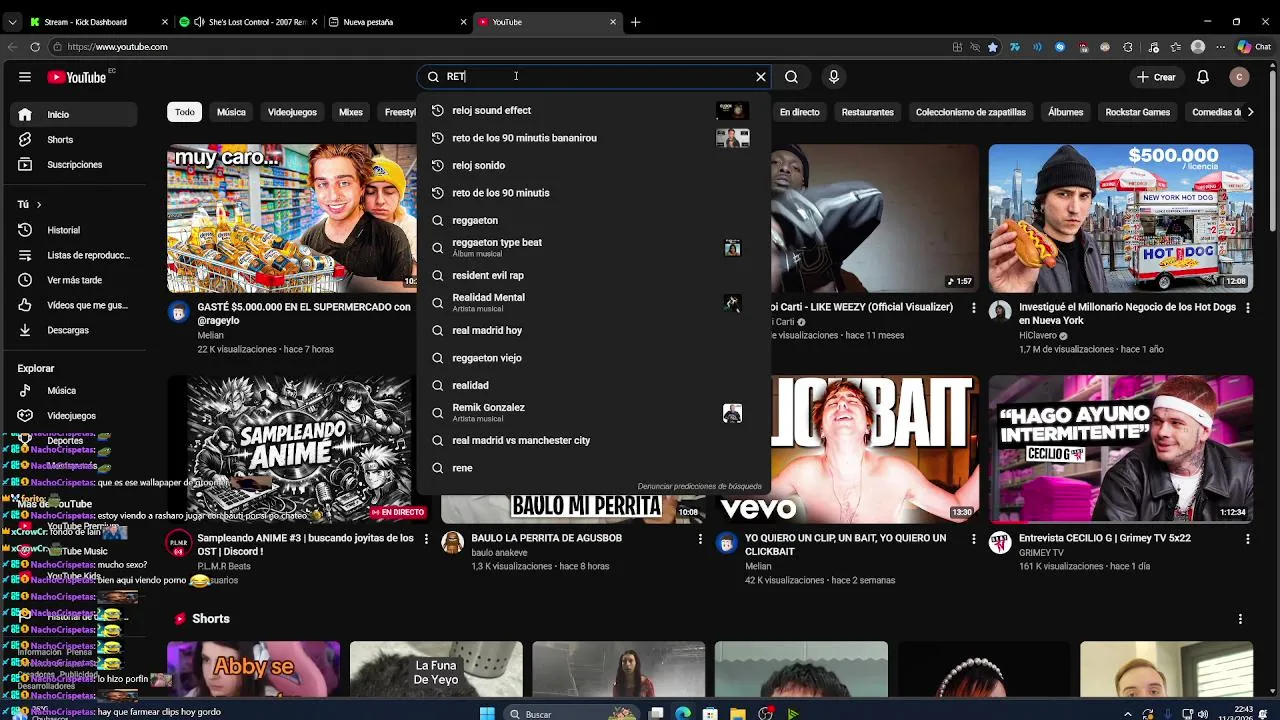Open Videojuegos under Explorar
Screen dimensions: 1280x720
pyautogui.click(x=75, y=416)
